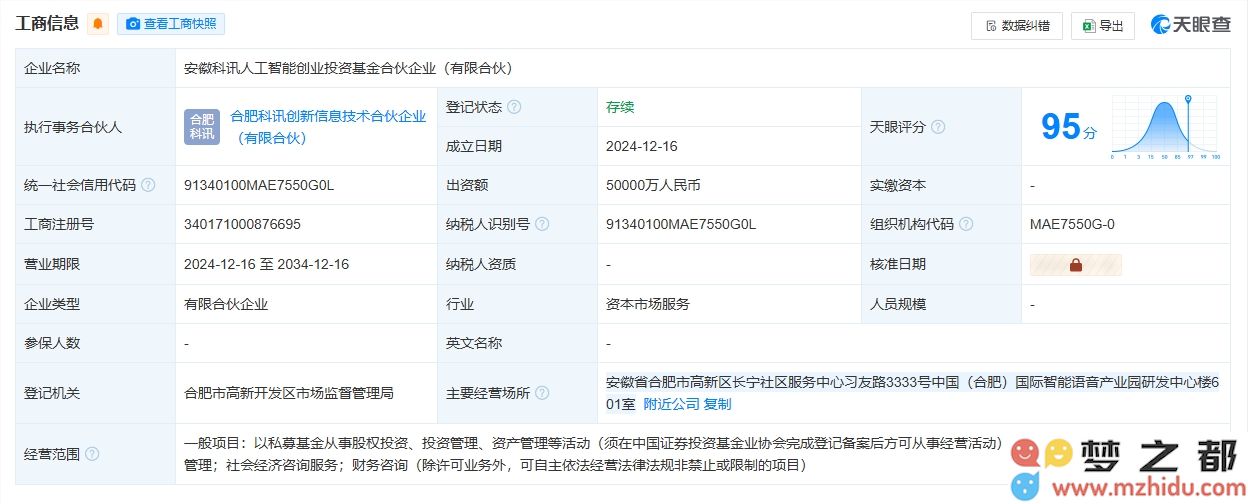Click the 天眼查 logo
This screenshot has width=1248, height=504.
[x=1191, y=25]
